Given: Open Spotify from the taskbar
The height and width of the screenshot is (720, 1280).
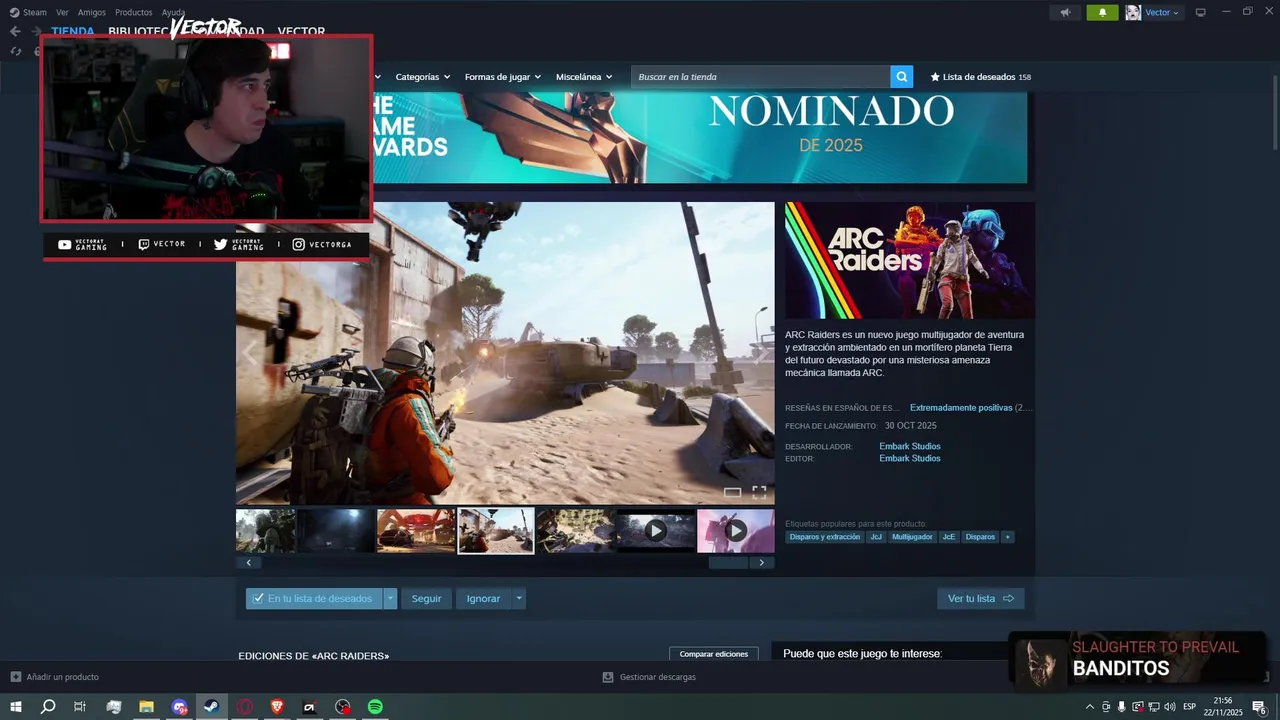Looking at the screenshot, I should pyautogui.click(x=375, y=707).
